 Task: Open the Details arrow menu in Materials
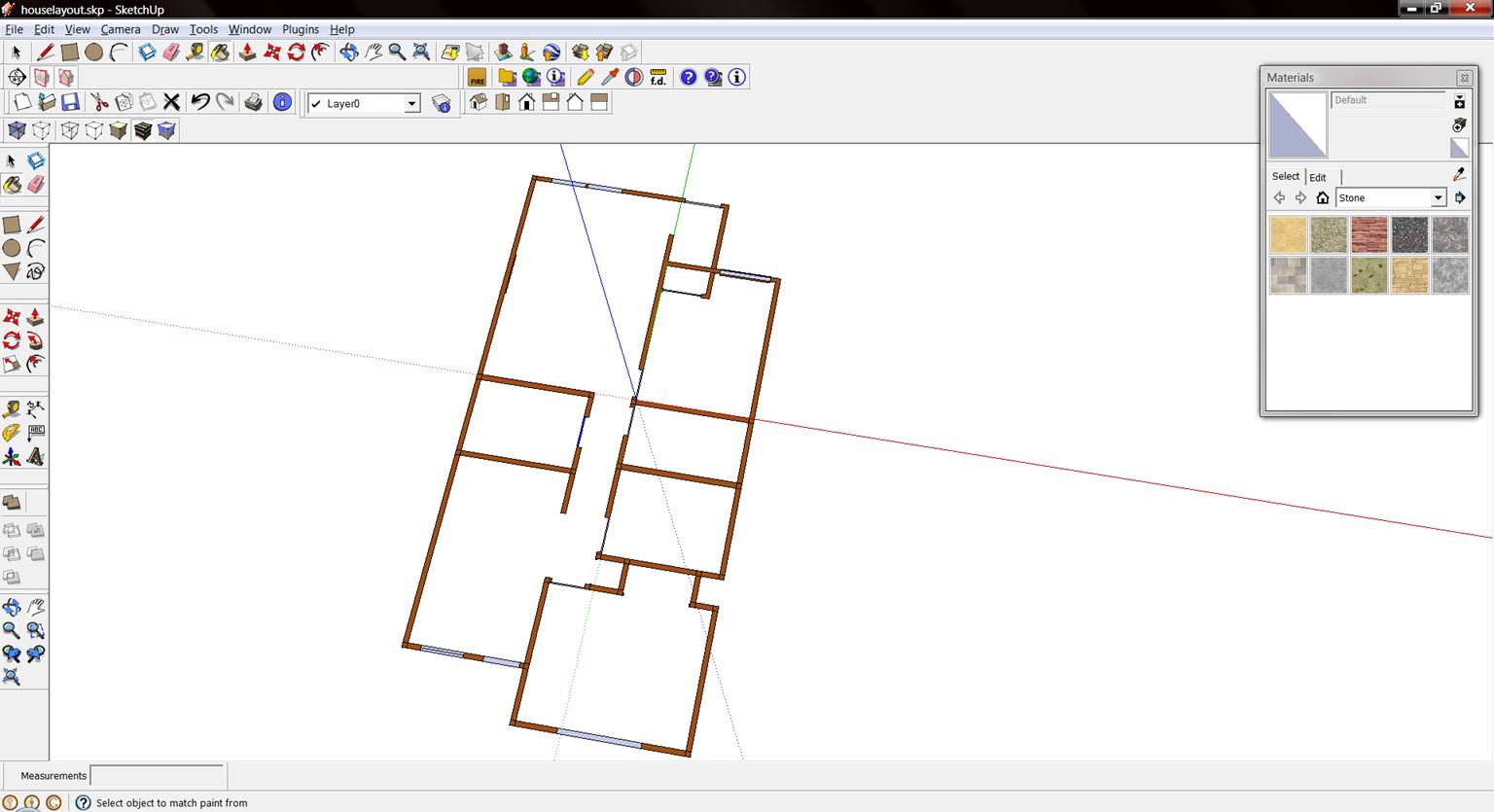[1460, 197]
